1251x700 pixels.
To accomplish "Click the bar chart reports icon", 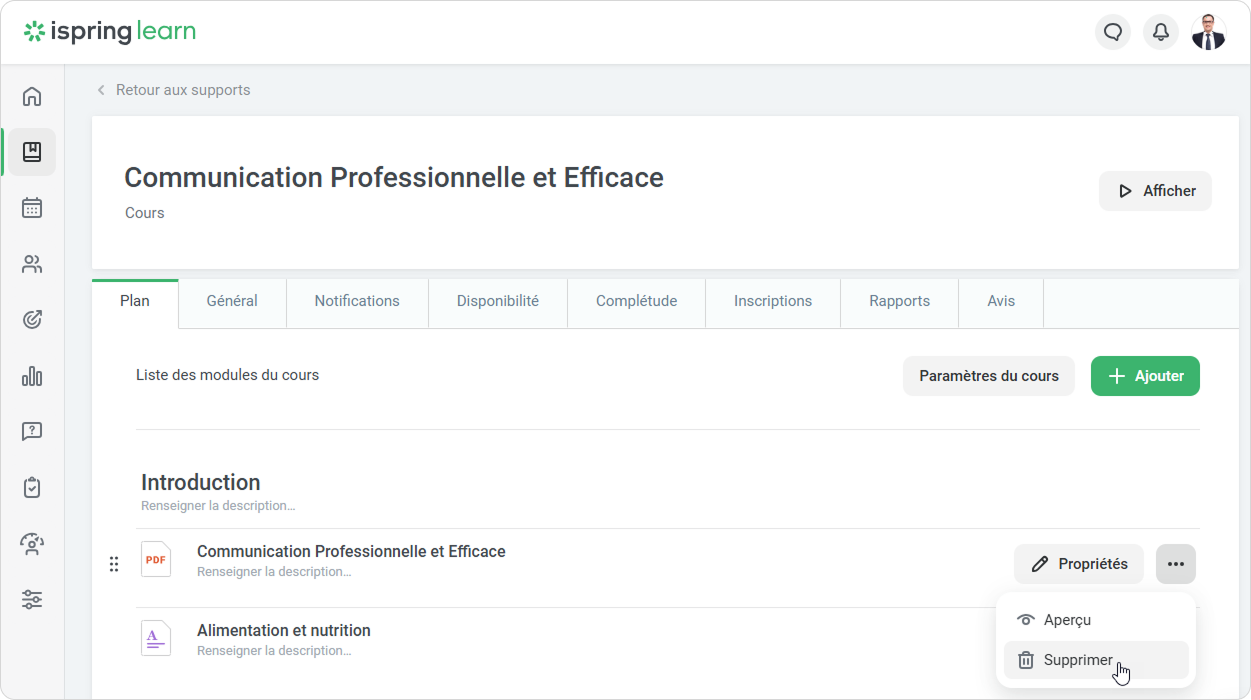I will (32, 376).
